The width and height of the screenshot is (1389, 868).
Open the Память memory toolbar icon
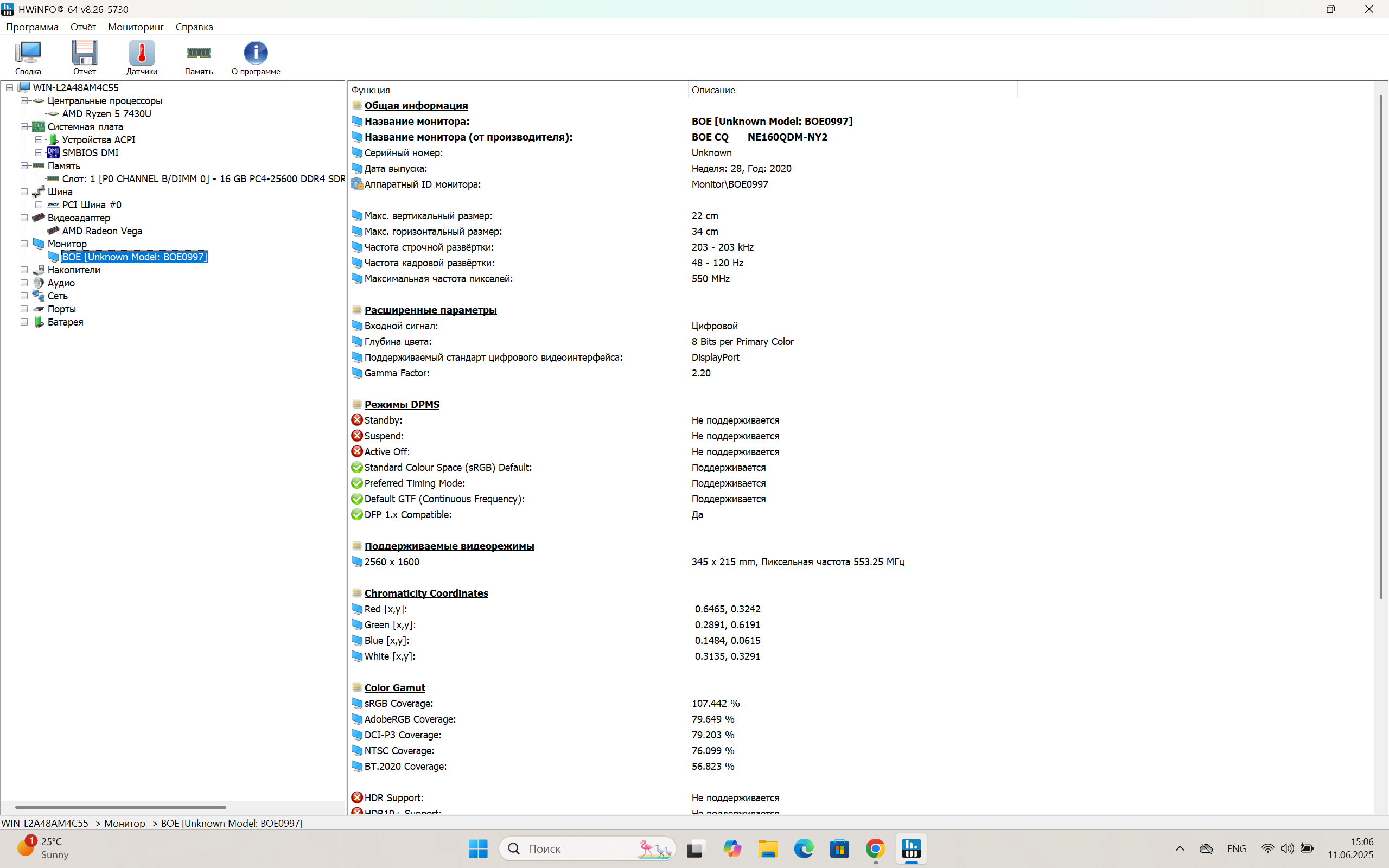click(199, 56)
